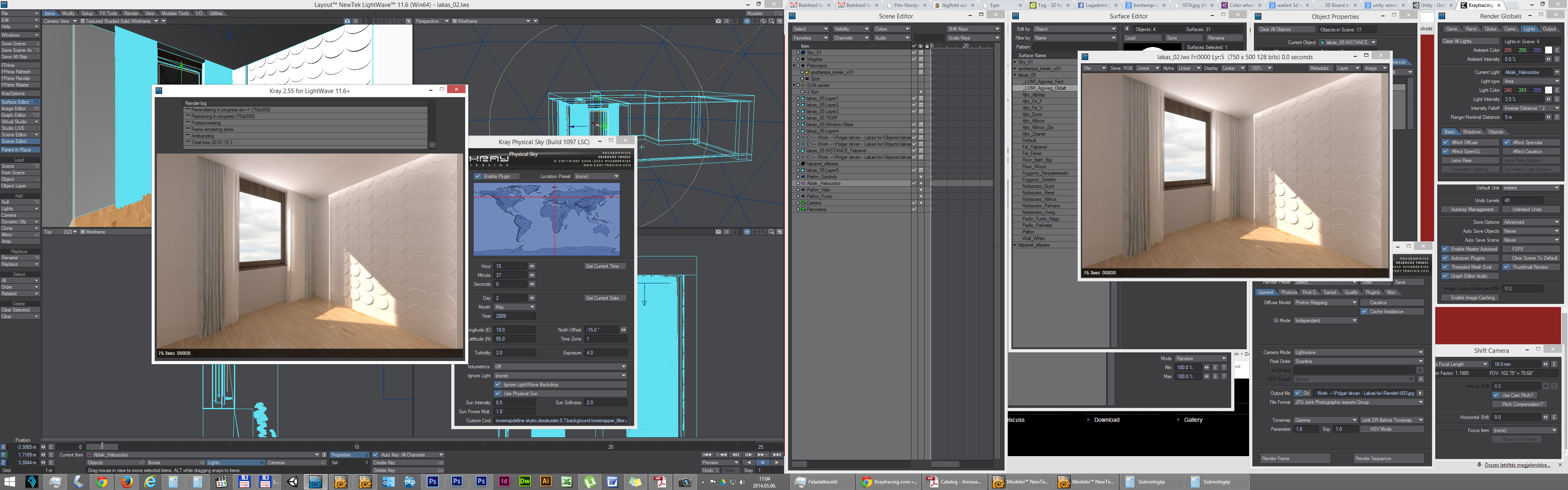Open Adobe Illustrator from the taskbar
Screen dimensions: 1568x490
546,481
